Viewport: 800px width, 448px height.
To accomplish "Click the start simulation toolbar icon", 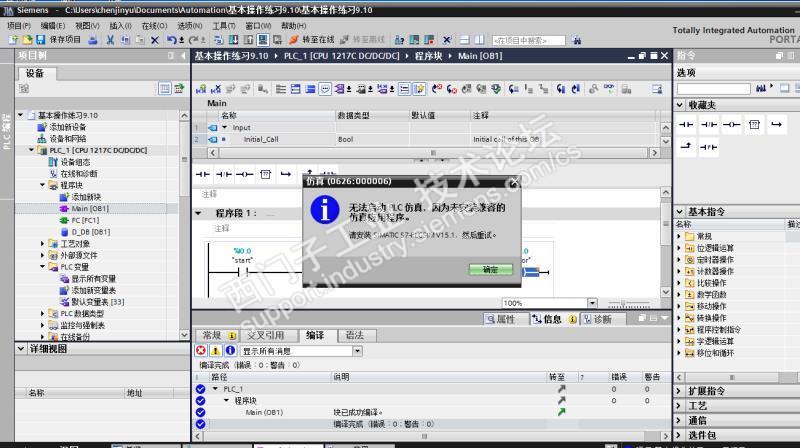I will [x=263, y=40].
